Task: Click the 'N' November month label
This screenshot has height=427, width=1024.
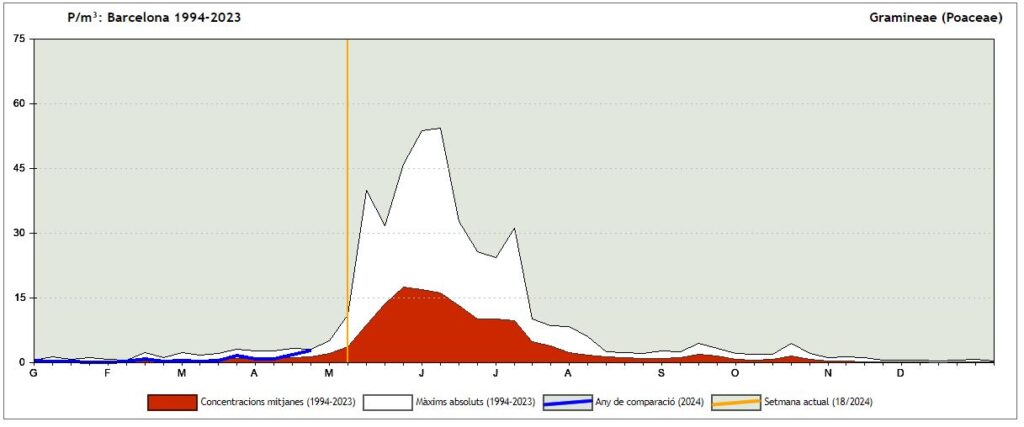Action: [827, 373]
